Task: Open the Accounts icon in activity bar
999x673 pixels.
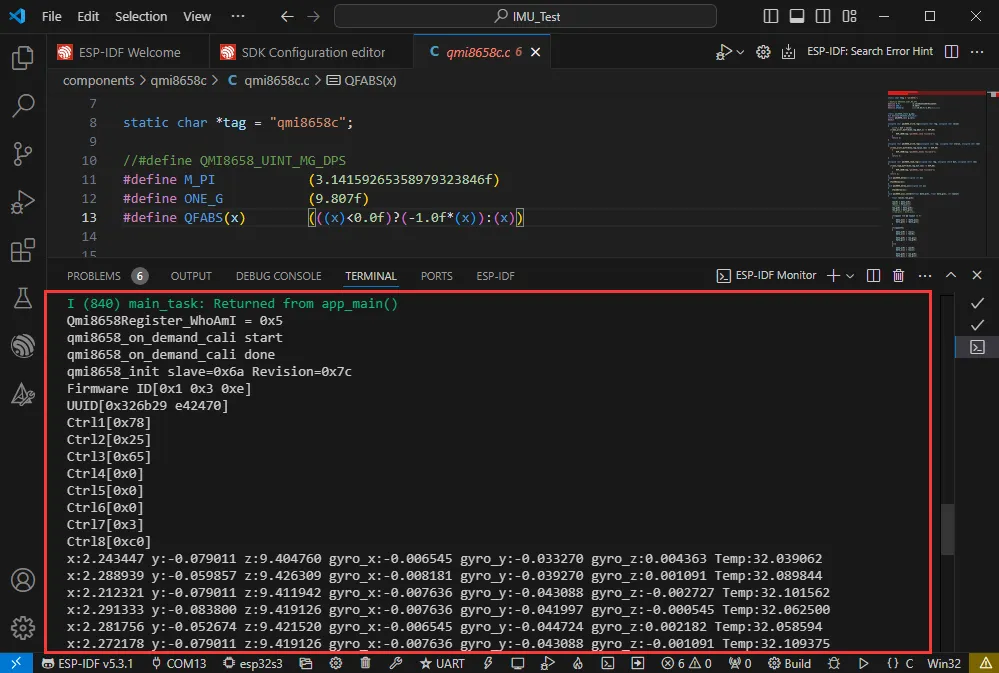Action: [22, 580]
